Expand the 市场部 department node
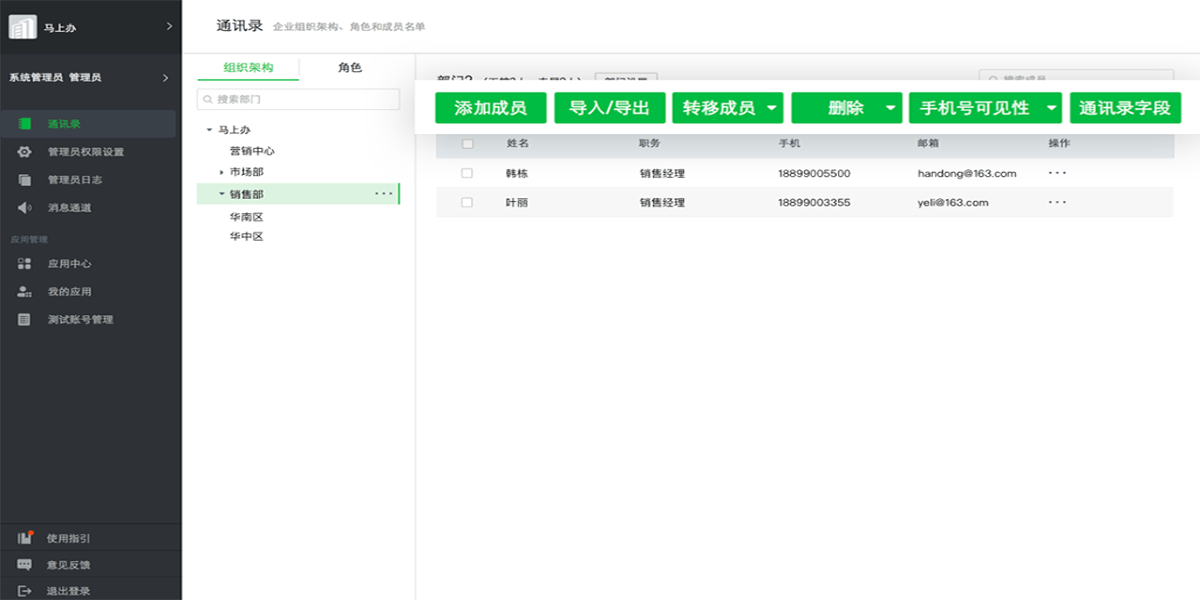The image size is (1200, 600). pyautogui.click(x=221, y=172)
